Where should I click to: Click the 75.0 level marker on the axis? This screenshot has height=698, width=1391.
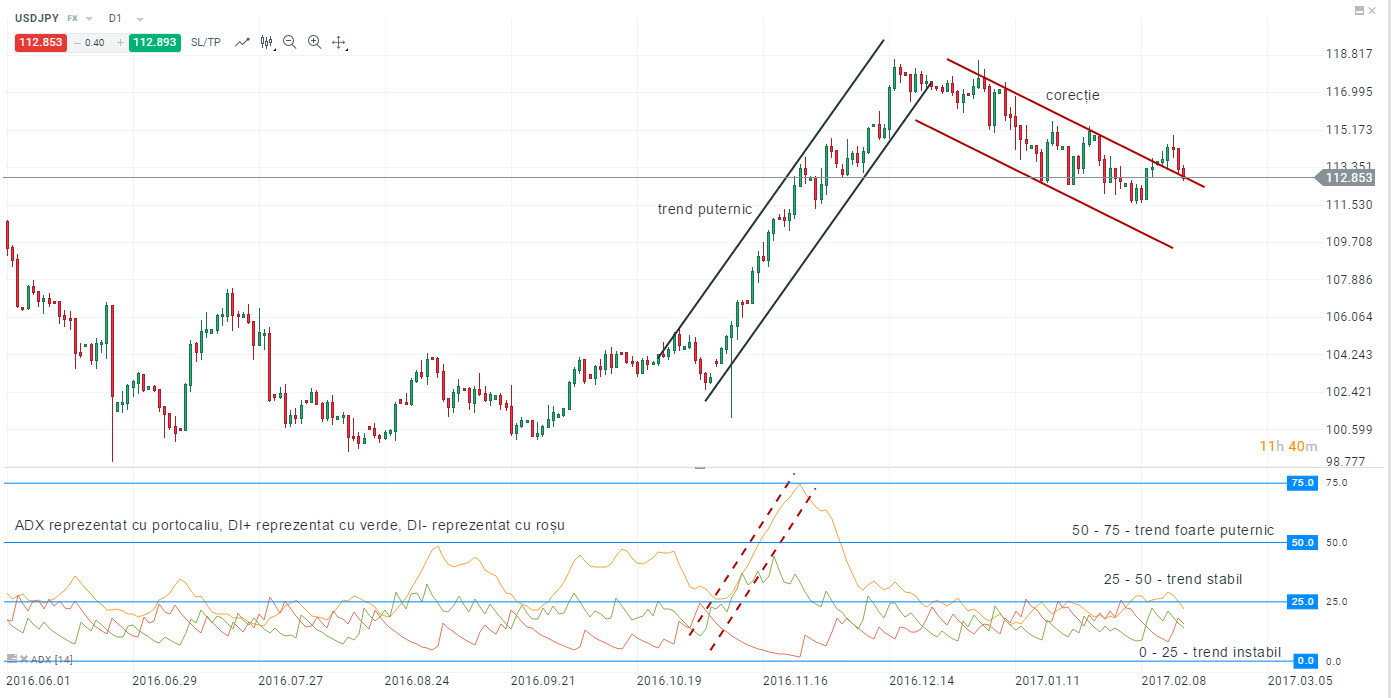(x=1301, y=483)
